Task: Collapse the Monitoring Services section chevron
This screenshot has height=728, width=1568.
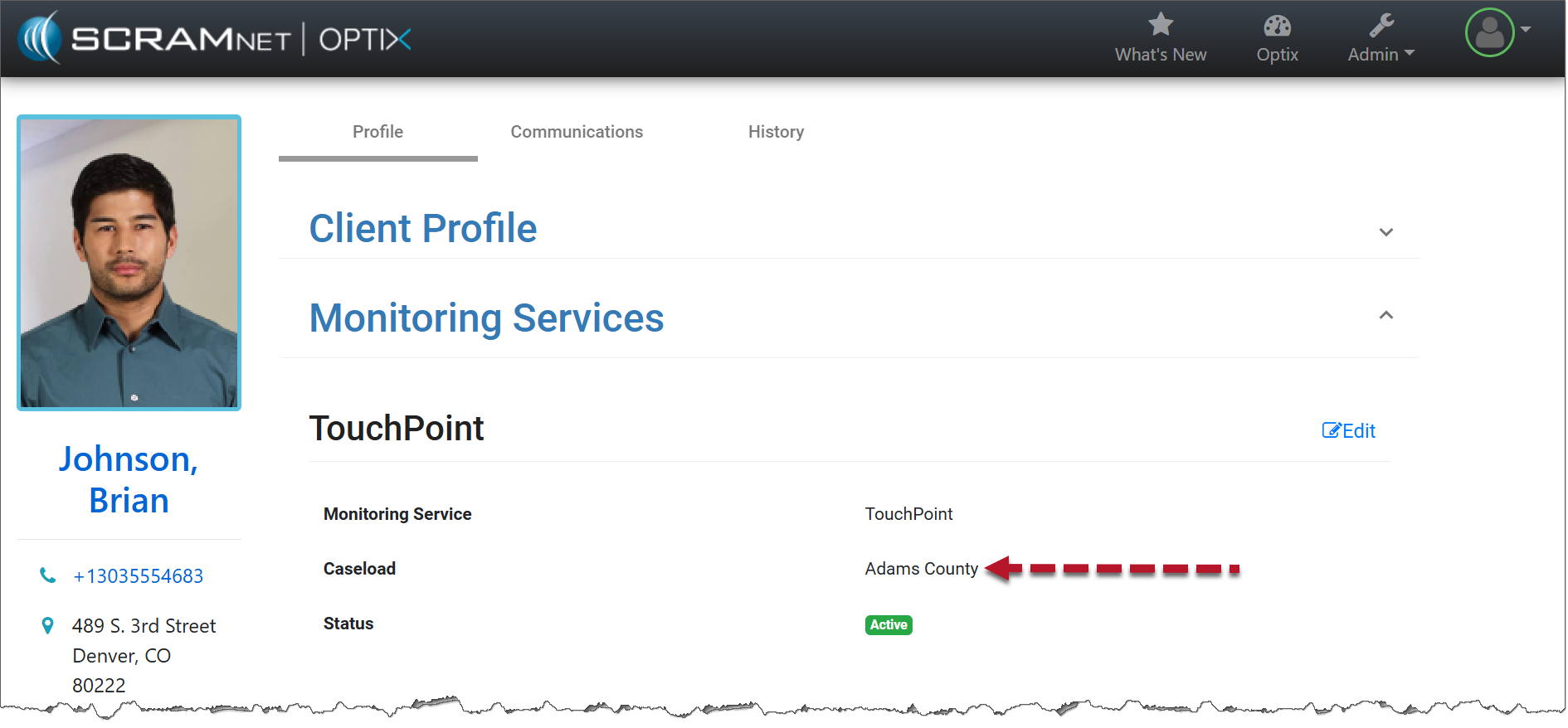Action: (x=1385, y=315)
